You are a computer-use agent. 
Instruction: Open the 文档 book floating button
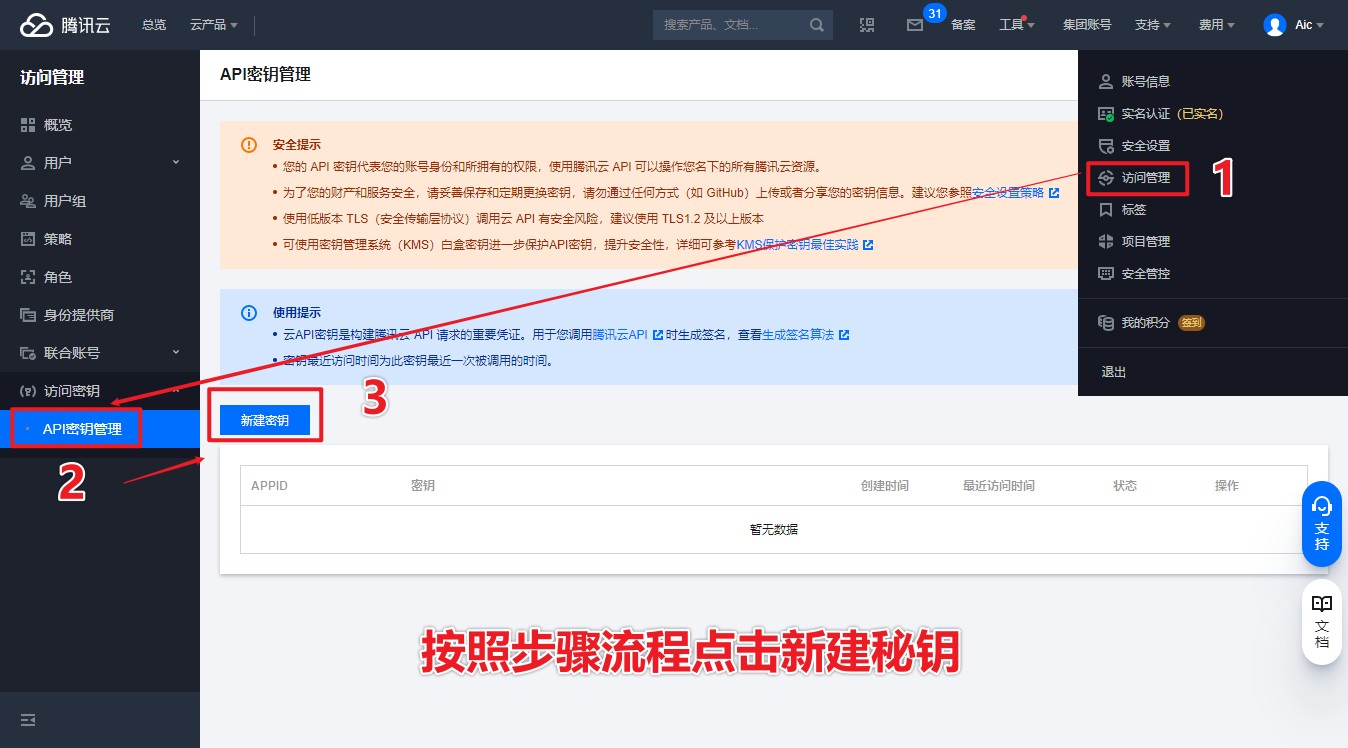click(1321, 621)
